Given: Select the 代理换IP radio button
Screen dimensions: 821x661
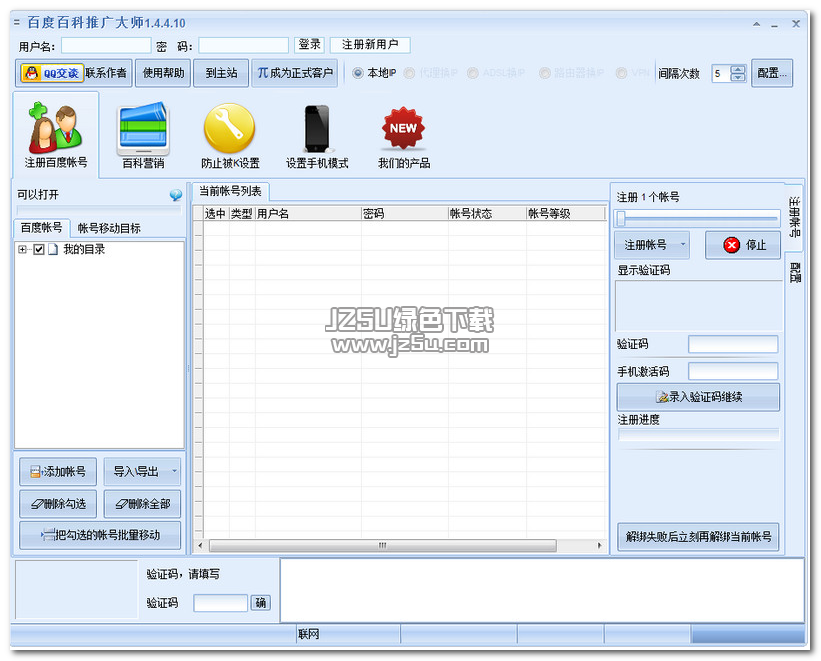Looking at the screenshot, I should (409, 73).
